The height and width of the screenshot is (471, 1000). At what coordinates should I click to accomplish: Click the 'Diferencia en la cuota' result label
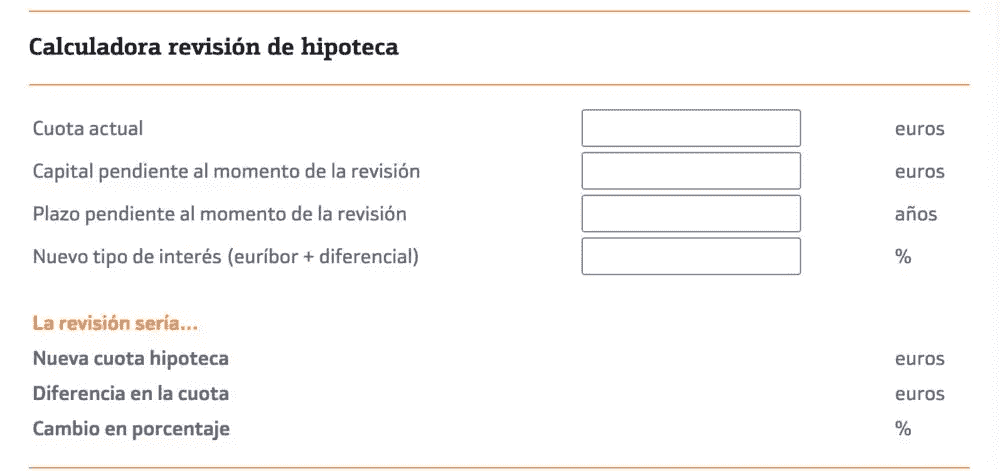pos(131,394)
